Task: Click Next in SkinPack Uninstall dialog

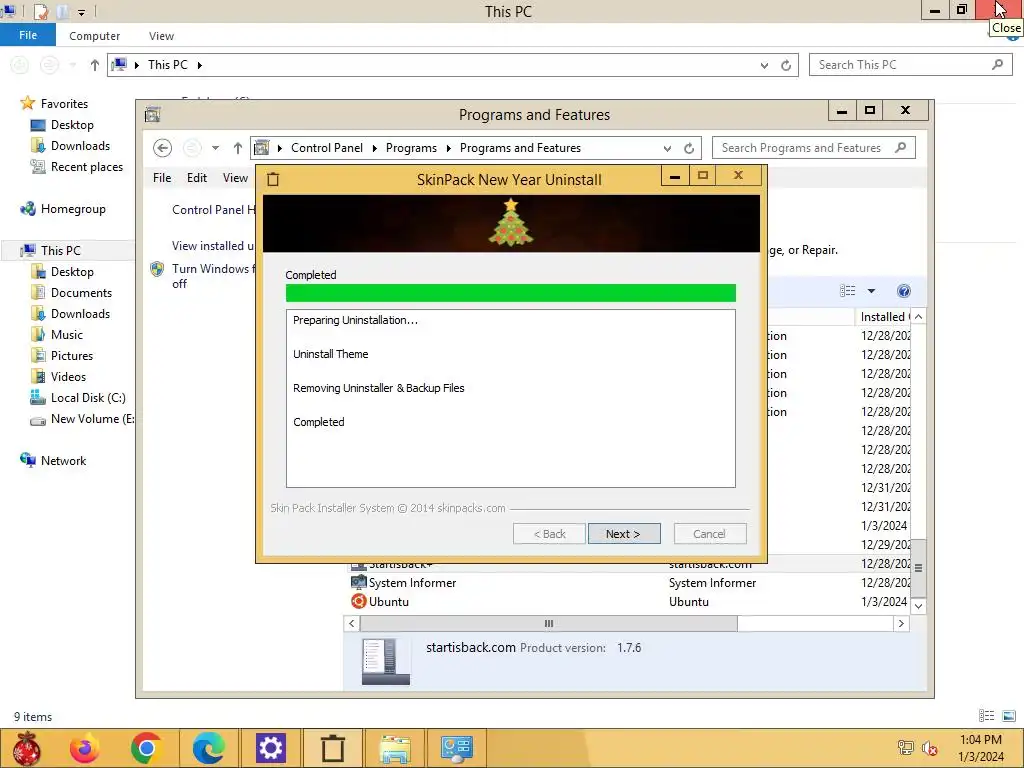Action: pyautogui.click(x=624, y=534)
